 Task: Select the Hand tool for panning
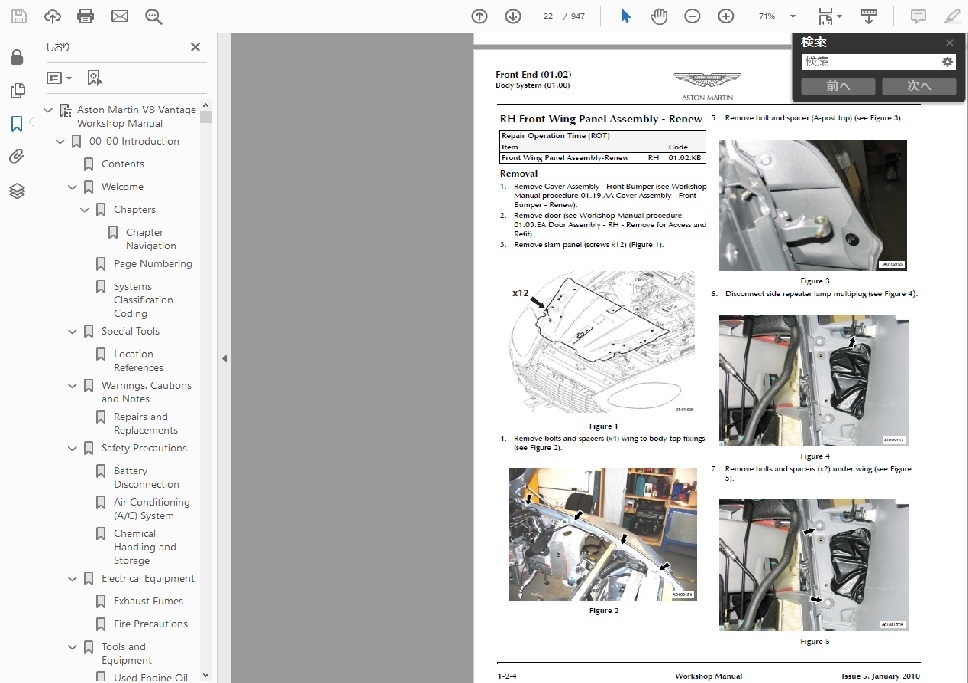[x=658, y=16]
